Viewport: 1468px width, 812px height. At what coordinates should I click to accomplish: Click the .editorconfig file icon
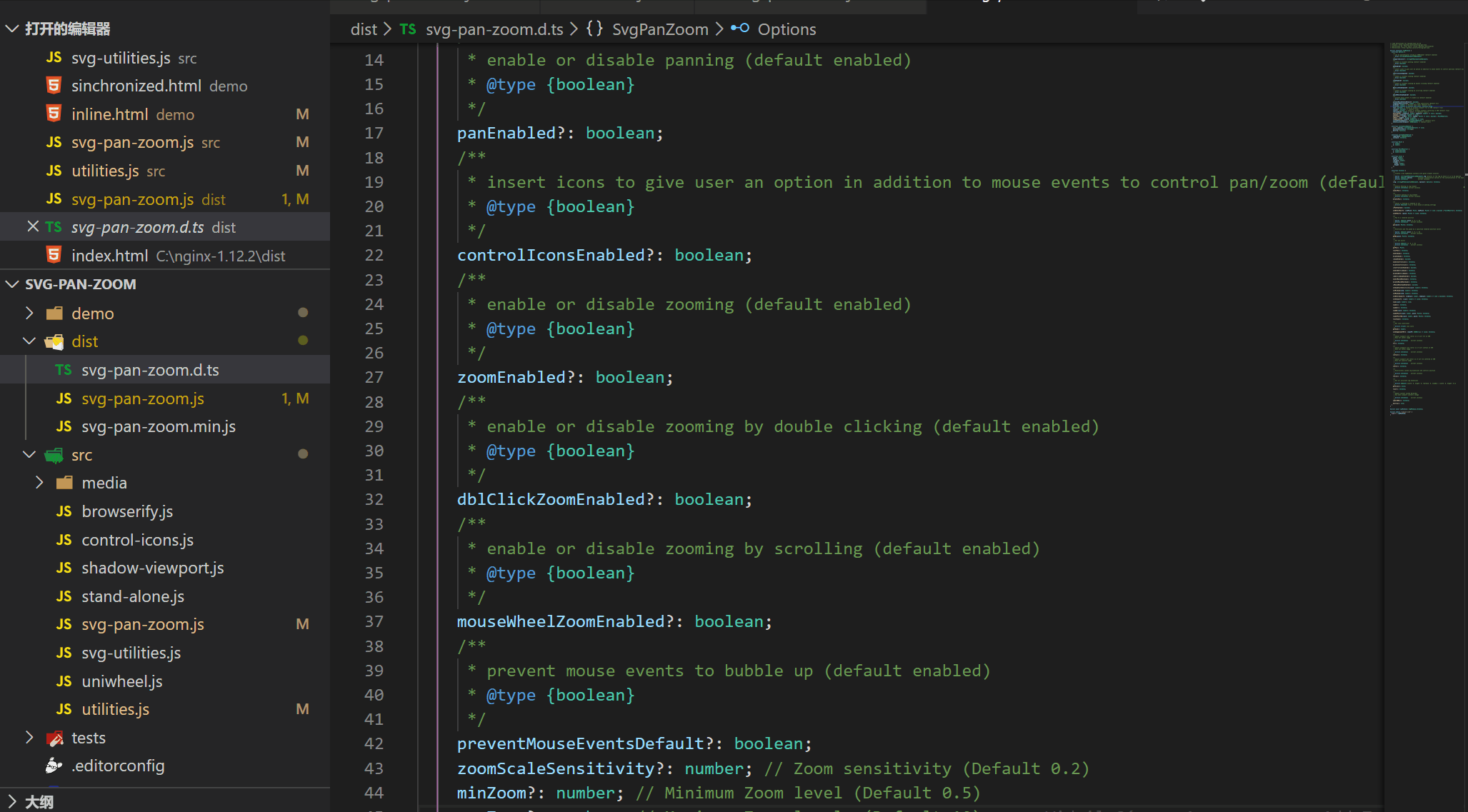coord(54,766)
